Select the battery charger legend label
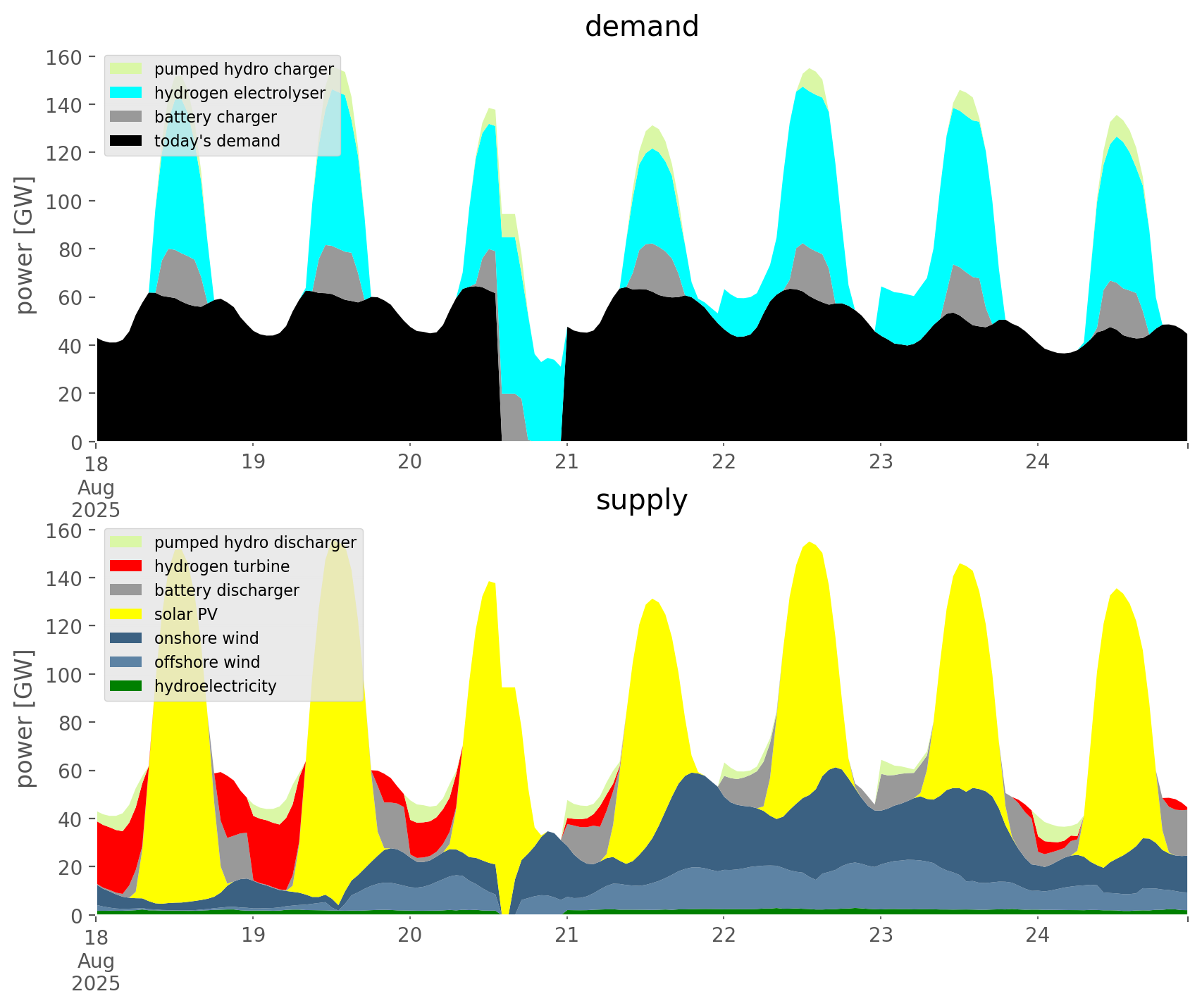Screen dimensions: 1202x1008 pyautogui.click(x=215, y=117)
